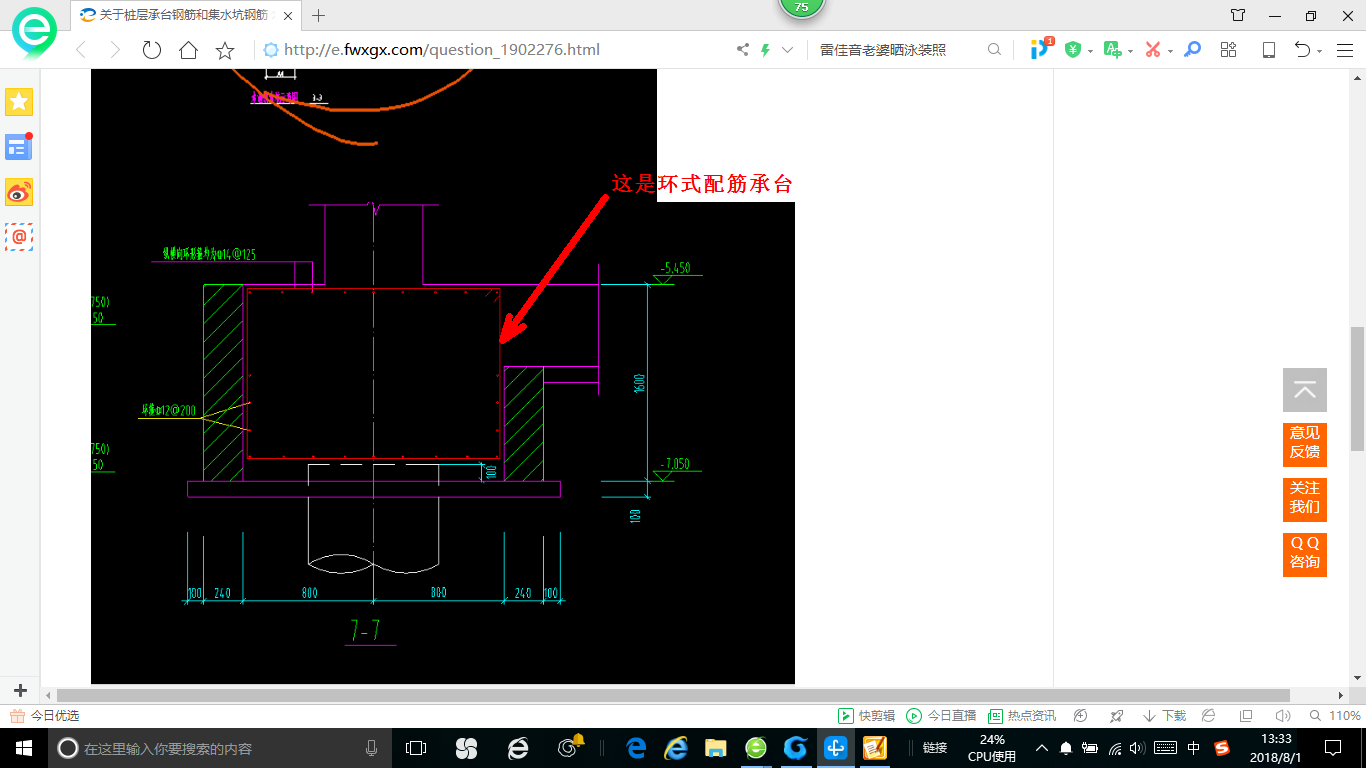This screenshot has height=768, width=1366.
Task: Click the accelerator clock icon in status bar
Action: (x=1081, y=716)
